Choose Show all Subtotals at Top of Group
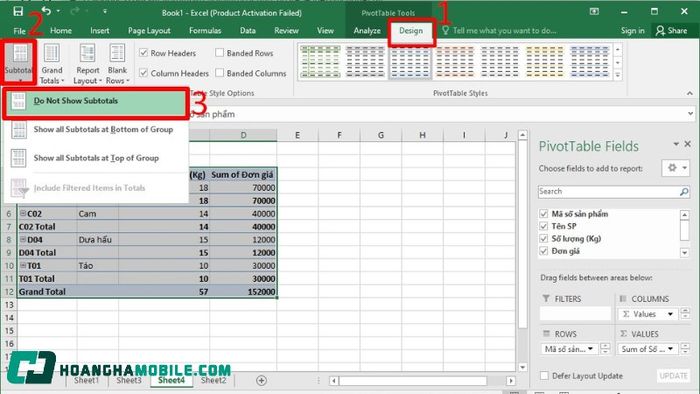Screen dimensions: 700x394 pos(96,158)
